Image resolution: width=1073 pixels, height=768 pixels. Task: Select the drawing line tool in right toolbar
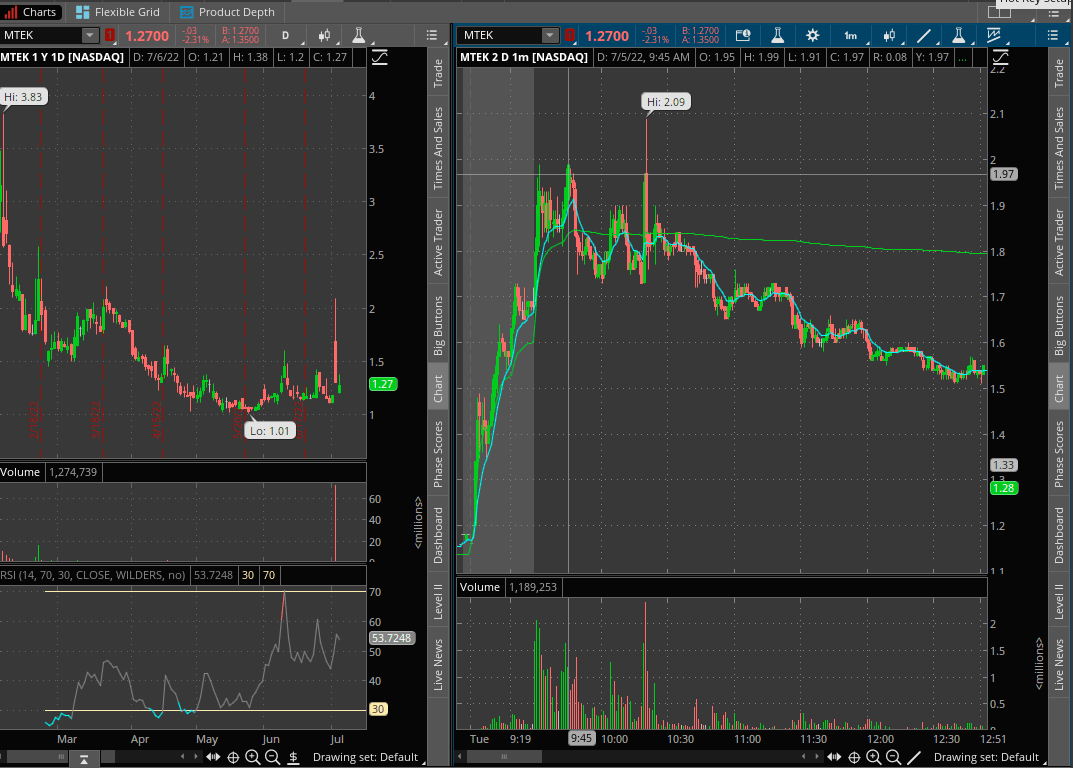click(x=924, y=36)
